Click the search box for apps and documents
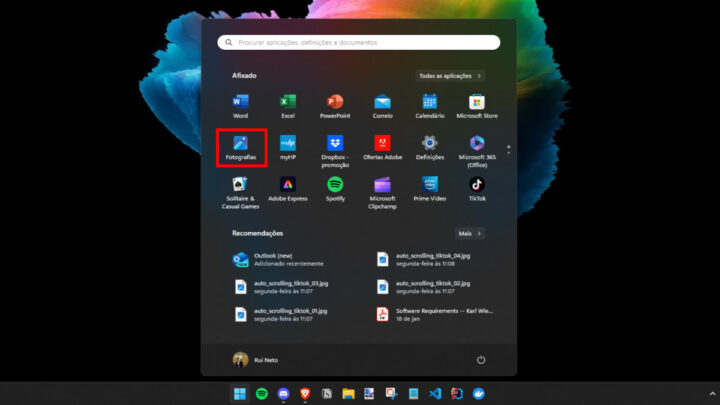 tap(359, 42)
